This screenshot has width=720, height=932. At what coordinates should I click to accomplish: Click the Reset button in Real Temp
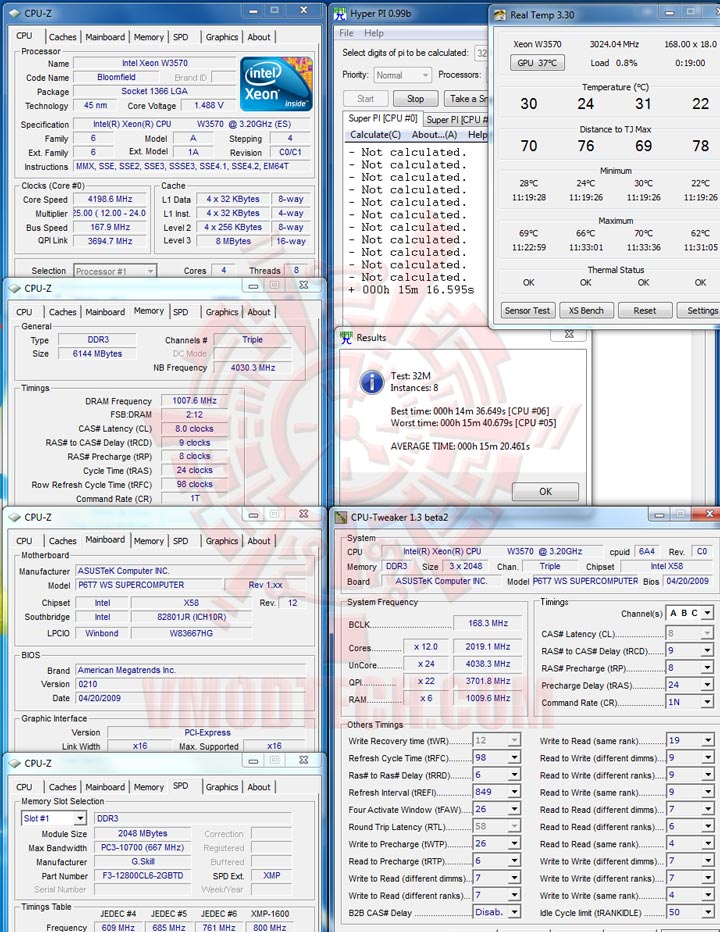644,310
